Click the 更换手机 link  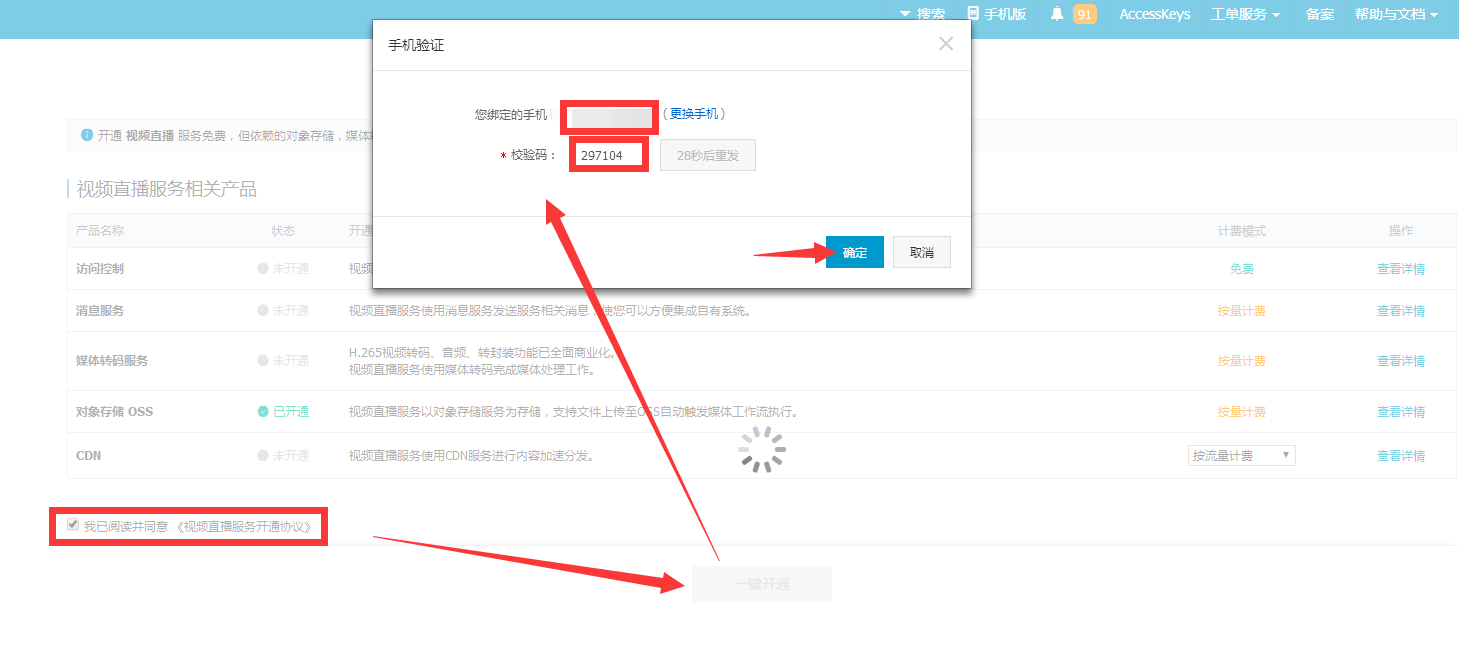click(x=693, y=114)
